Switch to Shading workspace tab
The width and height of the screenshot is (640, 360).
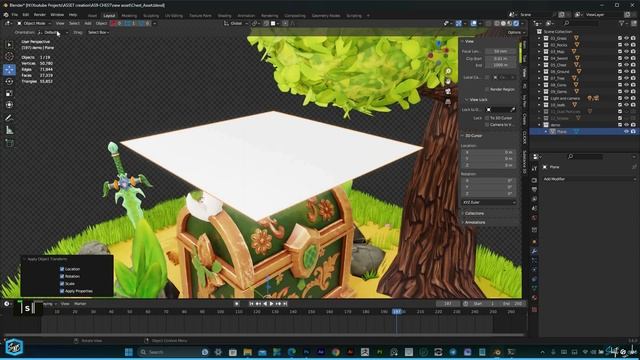coord(224,16)
